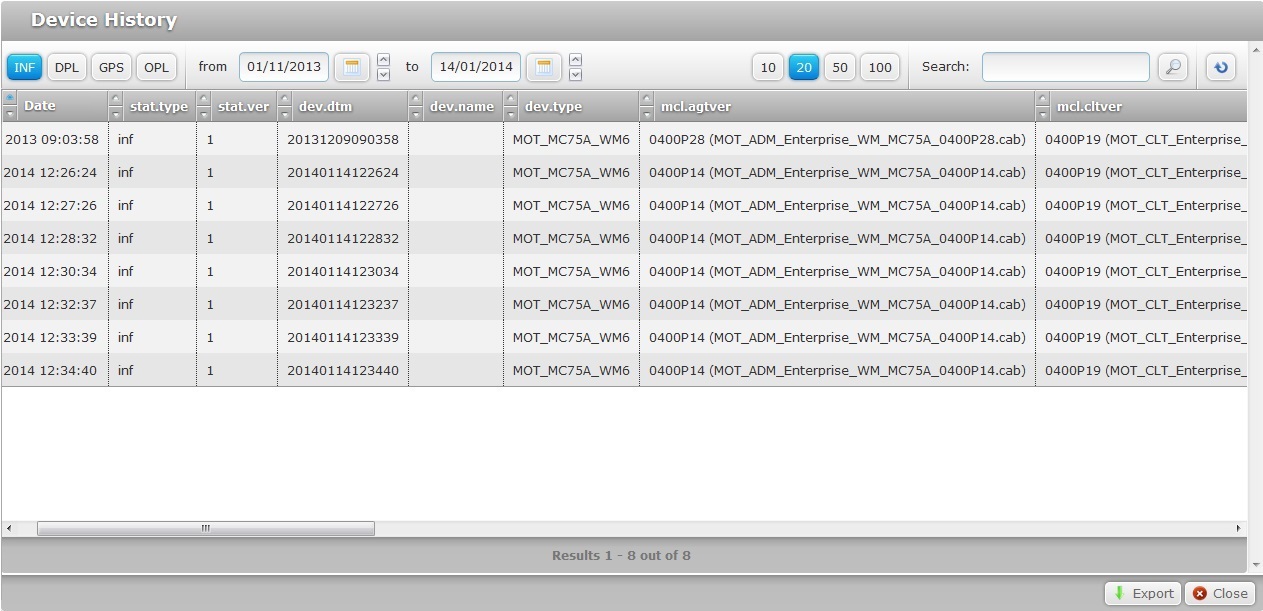Toggle the OPL filter on

coord(156,67)
